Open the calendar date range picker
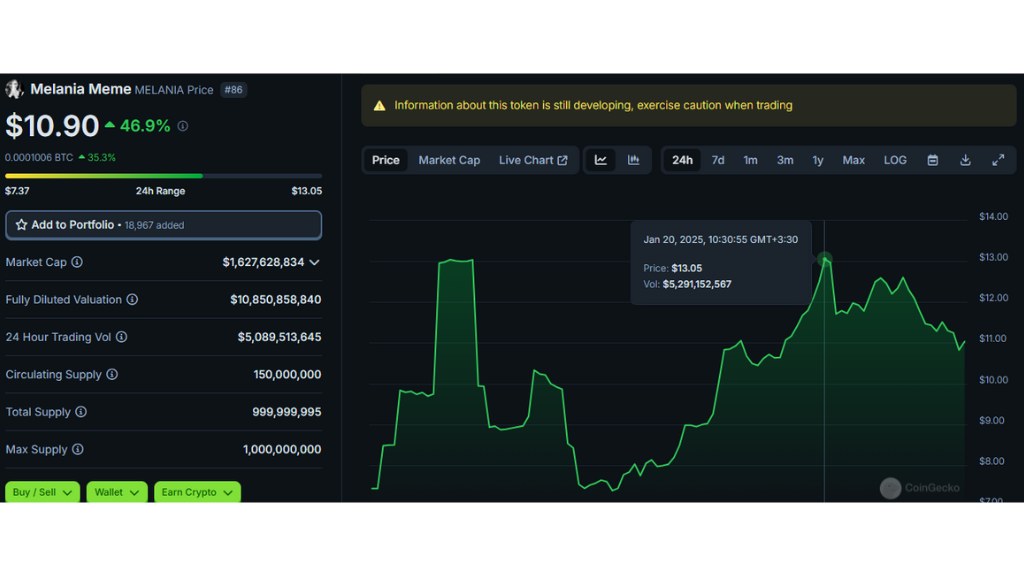This screenshot has height=576, width=1024. 933,160
